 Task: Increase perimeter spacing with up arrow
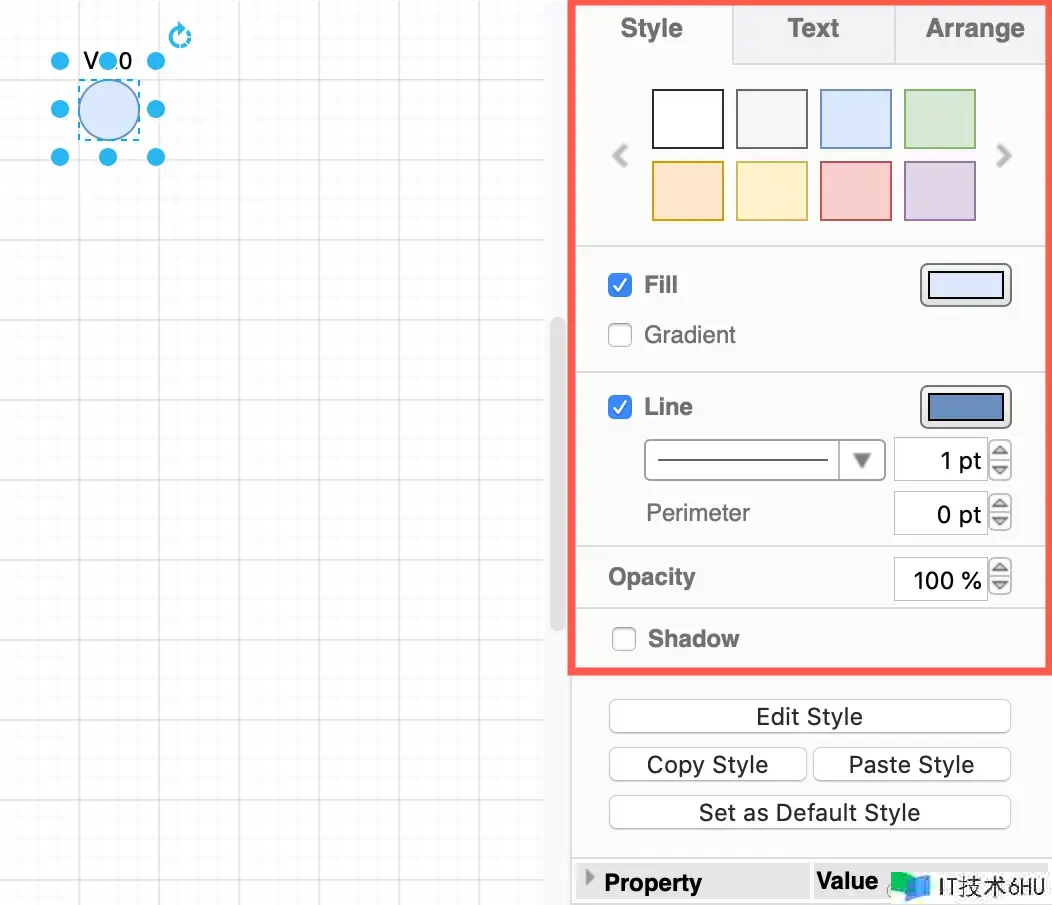1000,506
